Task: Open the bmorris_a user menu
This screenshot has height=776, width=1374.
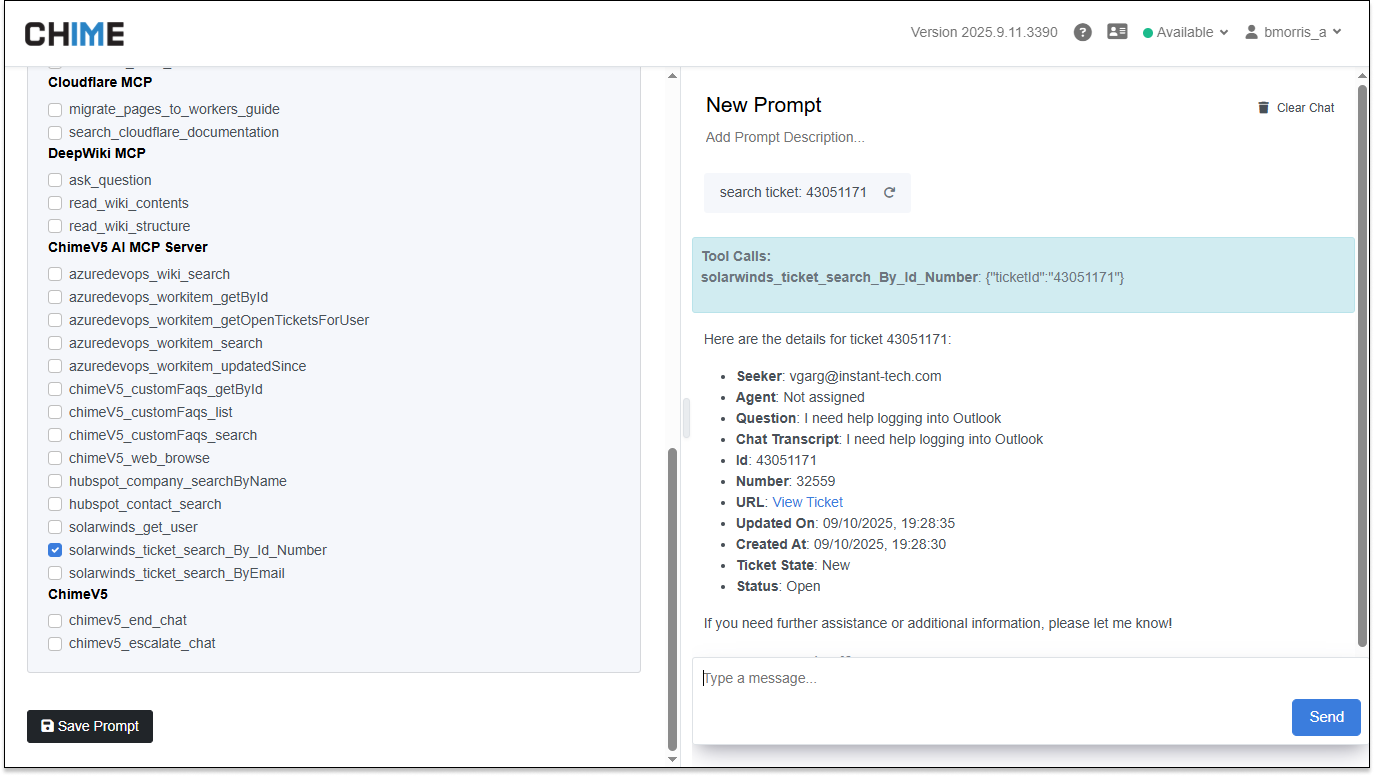Action: pos(1293,32)
